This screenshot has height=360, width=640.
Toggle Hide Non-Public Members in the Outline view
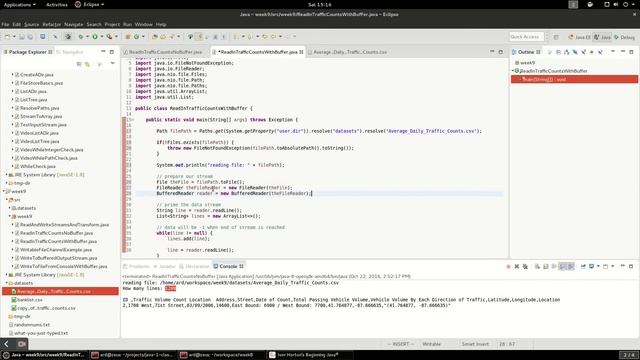(592, 52)
